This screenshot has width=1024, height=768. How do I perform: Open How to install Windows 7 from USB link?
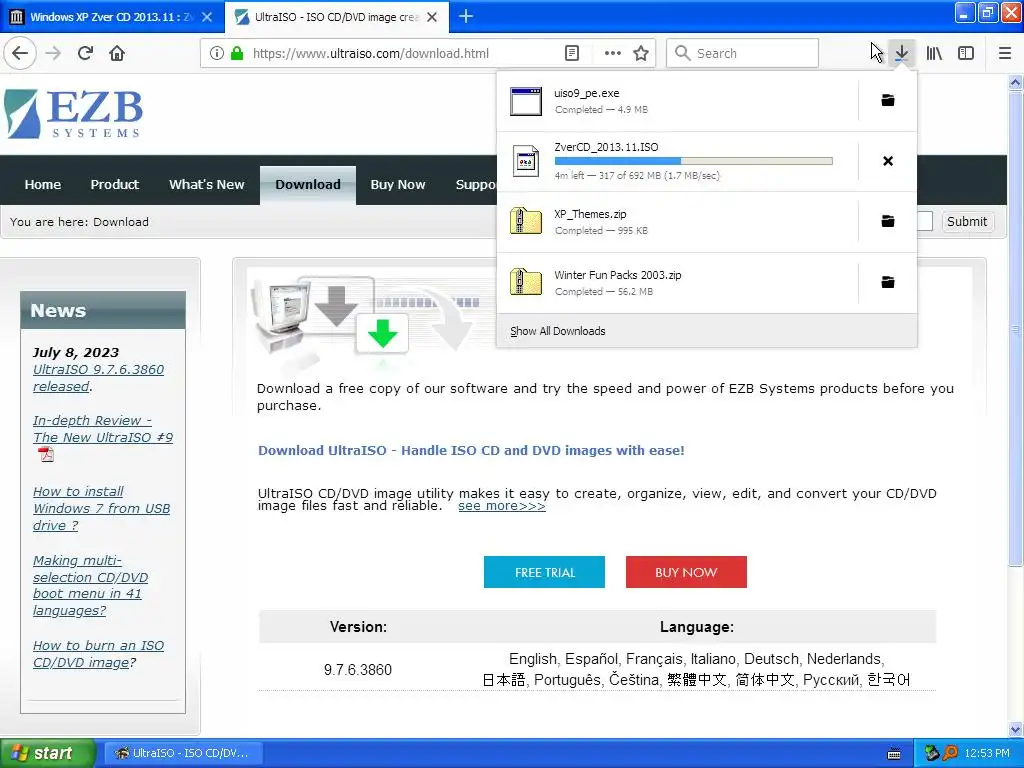pos(101,508)
